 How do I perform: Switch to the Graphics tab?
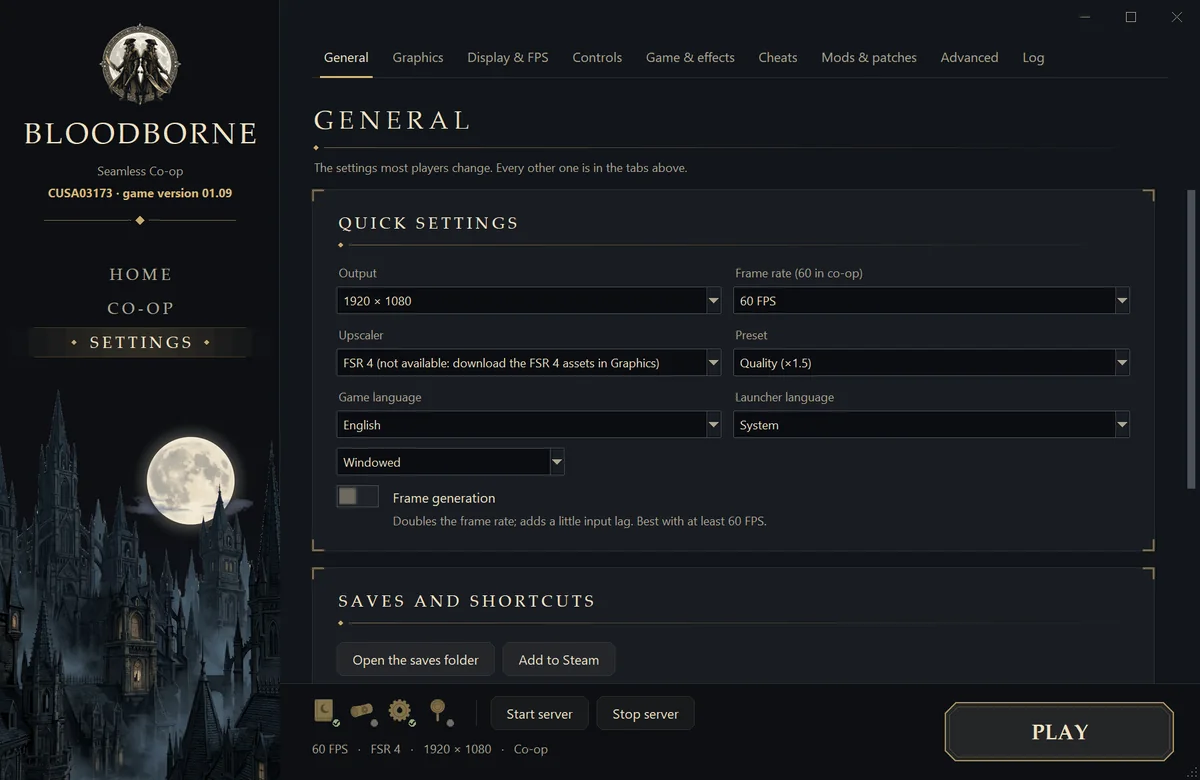[x=418, y=57]
